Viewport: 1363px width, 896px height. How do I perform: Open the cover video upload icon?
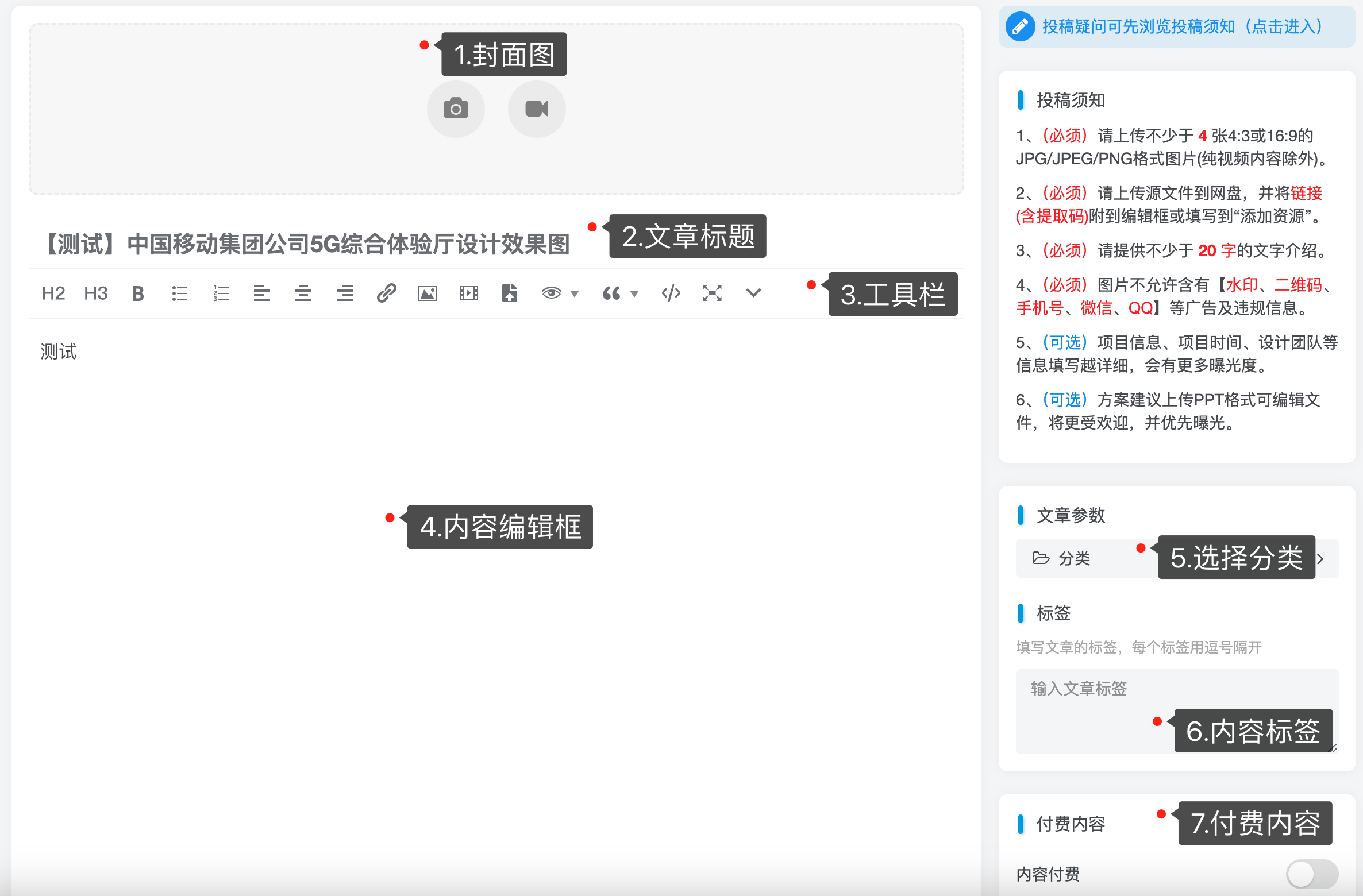pos(536,109)
